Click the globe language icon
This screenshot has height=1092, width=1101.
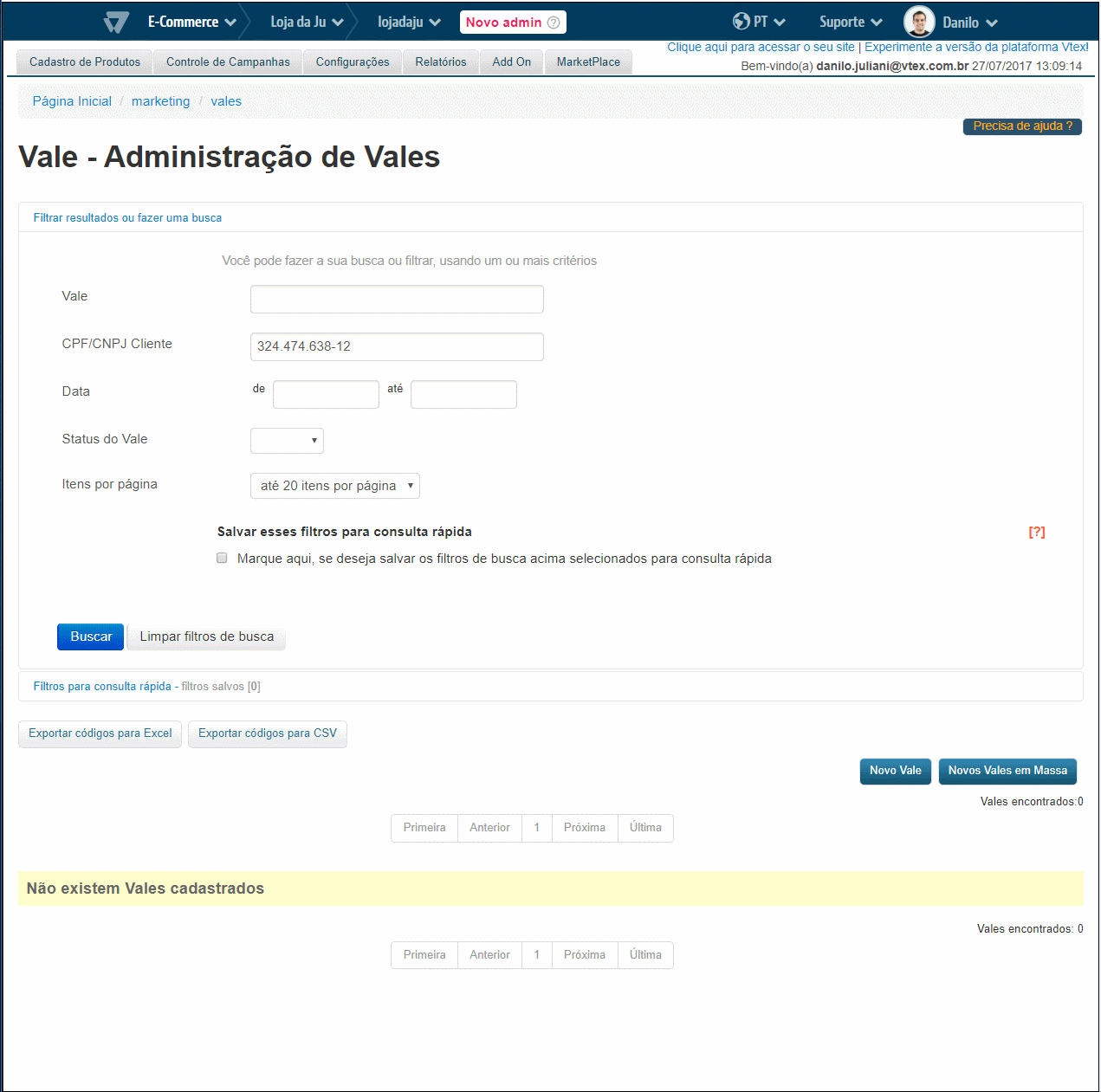741,22
